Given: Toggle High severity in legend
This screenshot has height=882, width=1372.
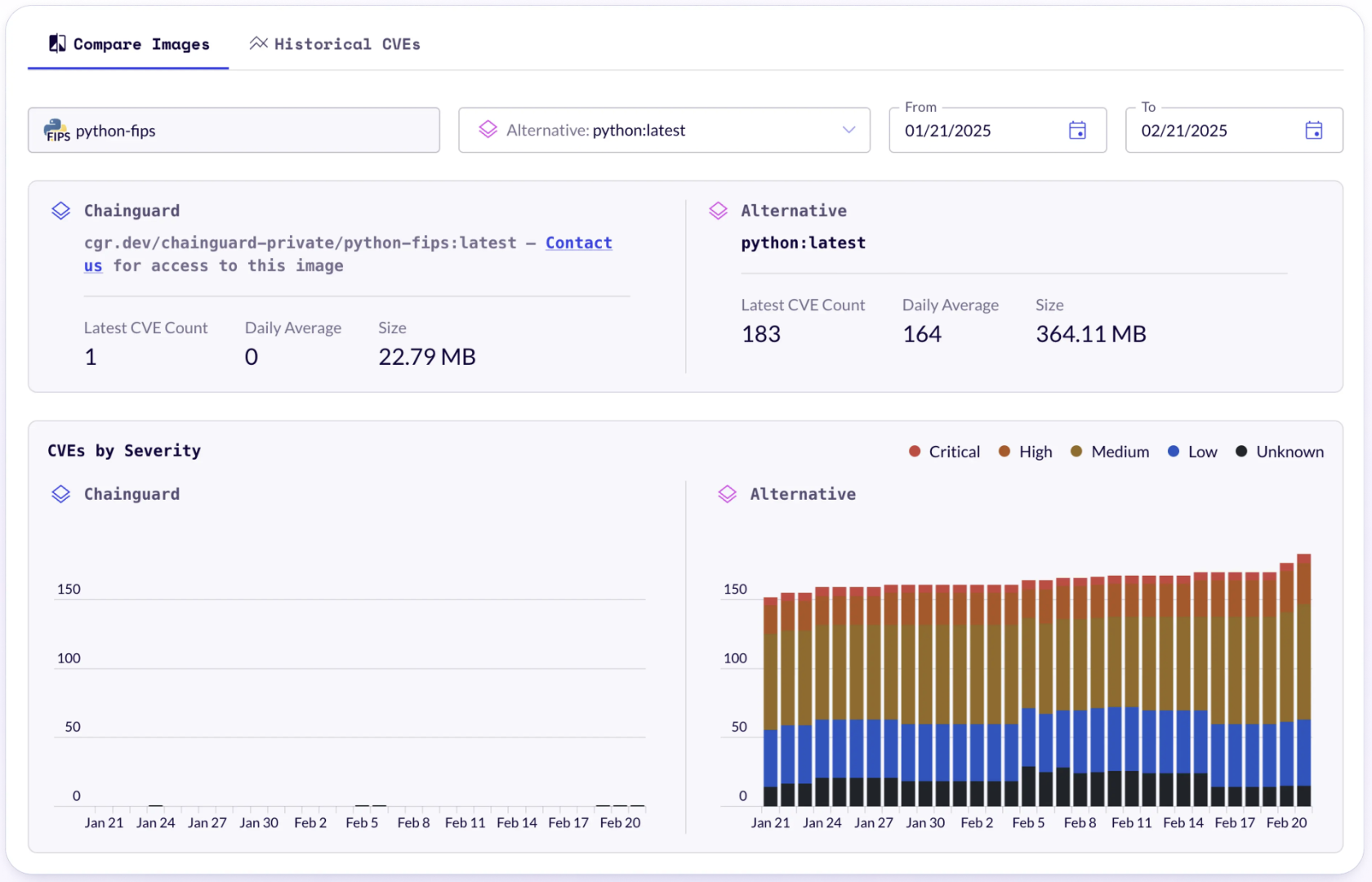Looking at the screenshot, I should [x=1026, y=452].
